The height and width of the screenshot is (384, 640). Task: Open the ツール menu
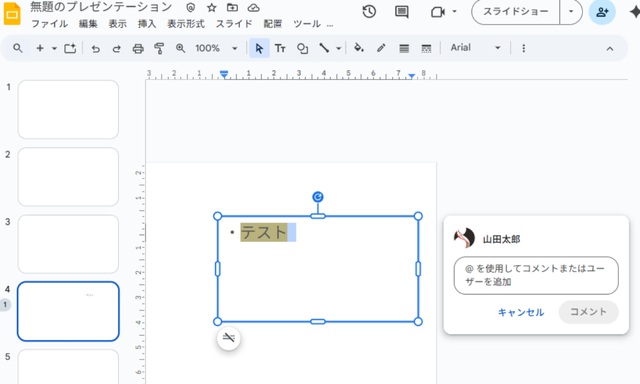click(307, 24)
